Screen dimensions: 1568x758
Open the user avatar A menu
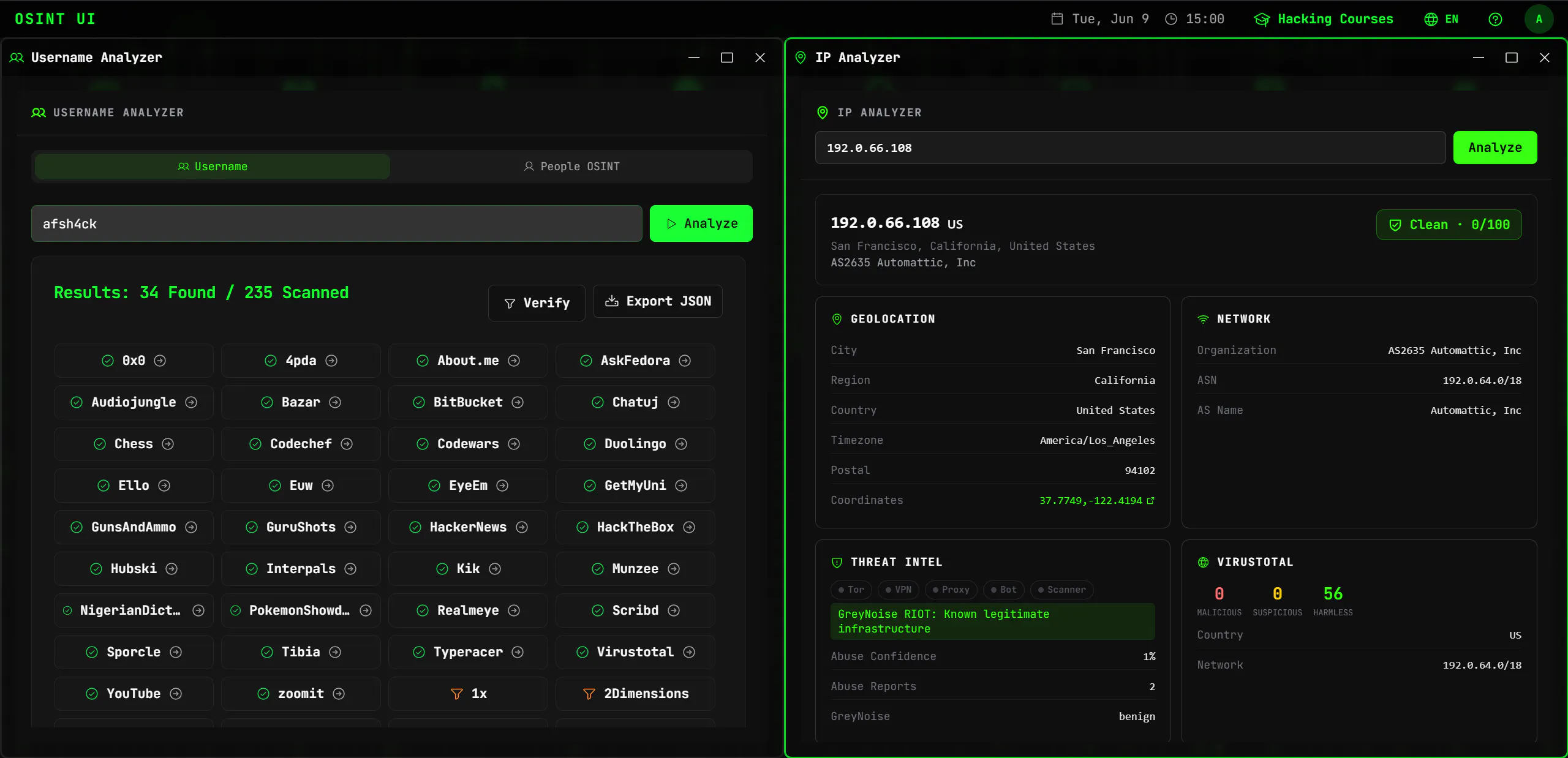click(x=1539, y=19)
